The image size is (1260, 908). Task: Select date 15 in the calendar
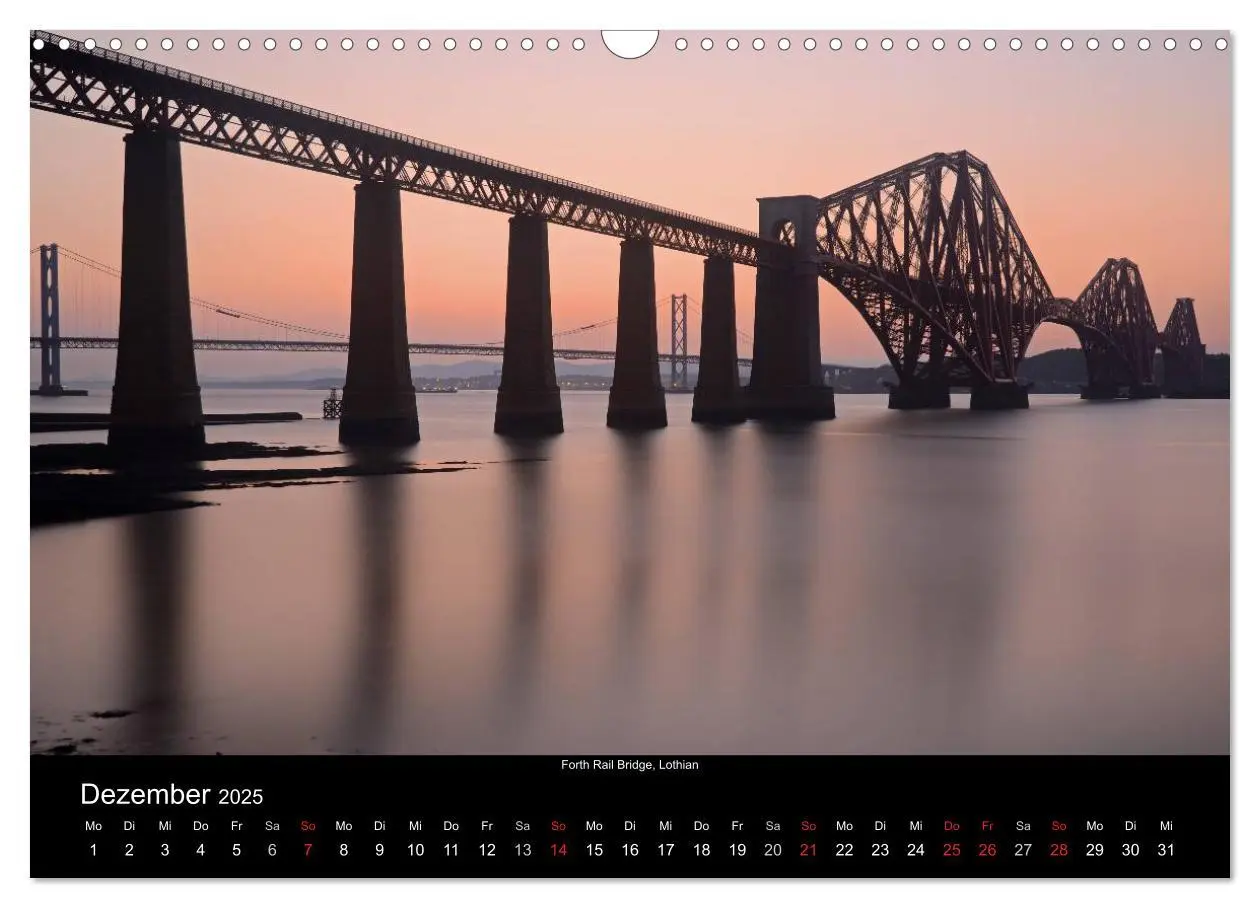tap(594, 850)
